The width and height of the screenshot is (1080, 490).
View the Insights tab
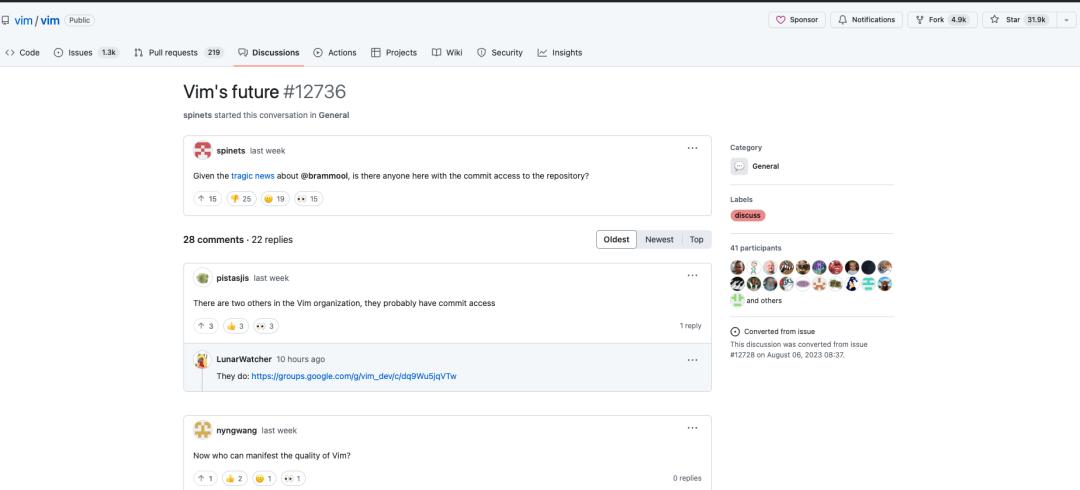pyautogui.click(x=560, y=52)
